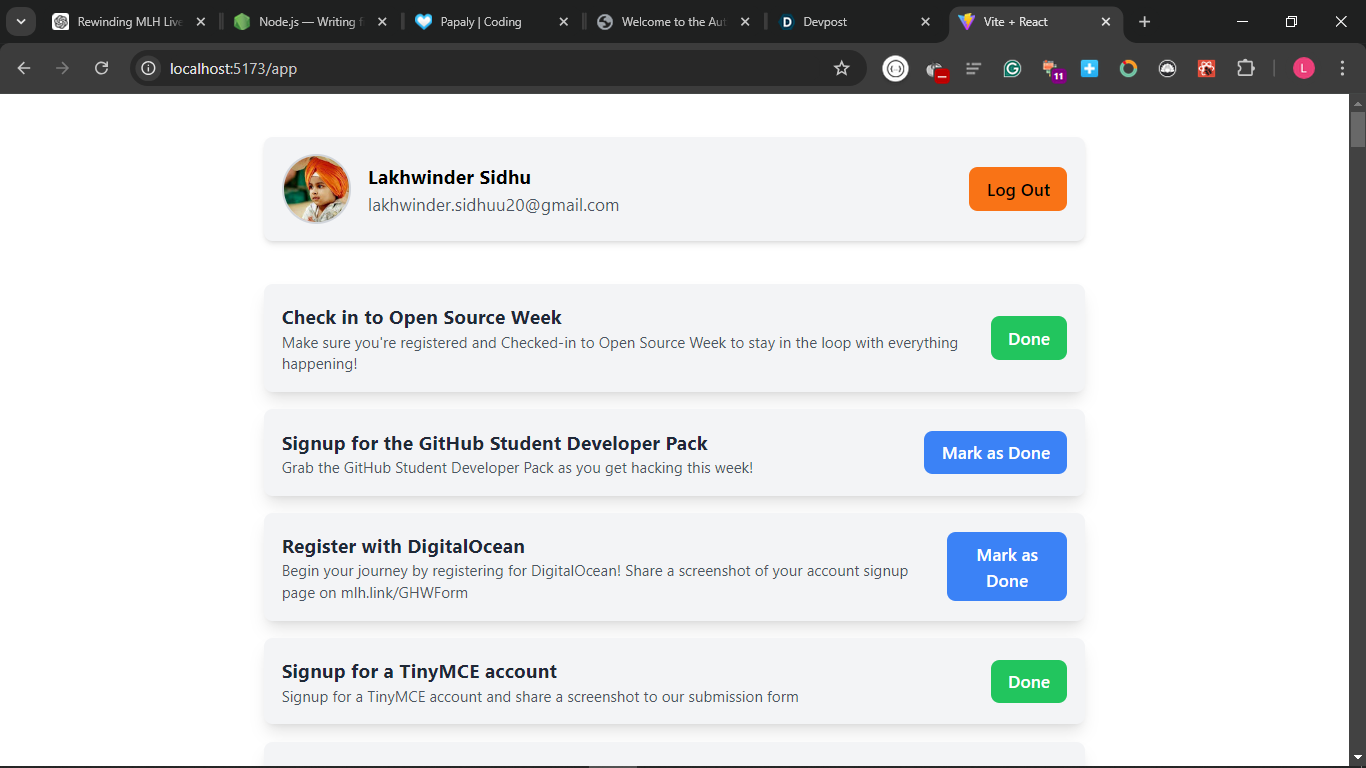This screenshot has width=1366, height=768.
Task: Click the multicolor ring extension icon
Action: point(1128,68)
